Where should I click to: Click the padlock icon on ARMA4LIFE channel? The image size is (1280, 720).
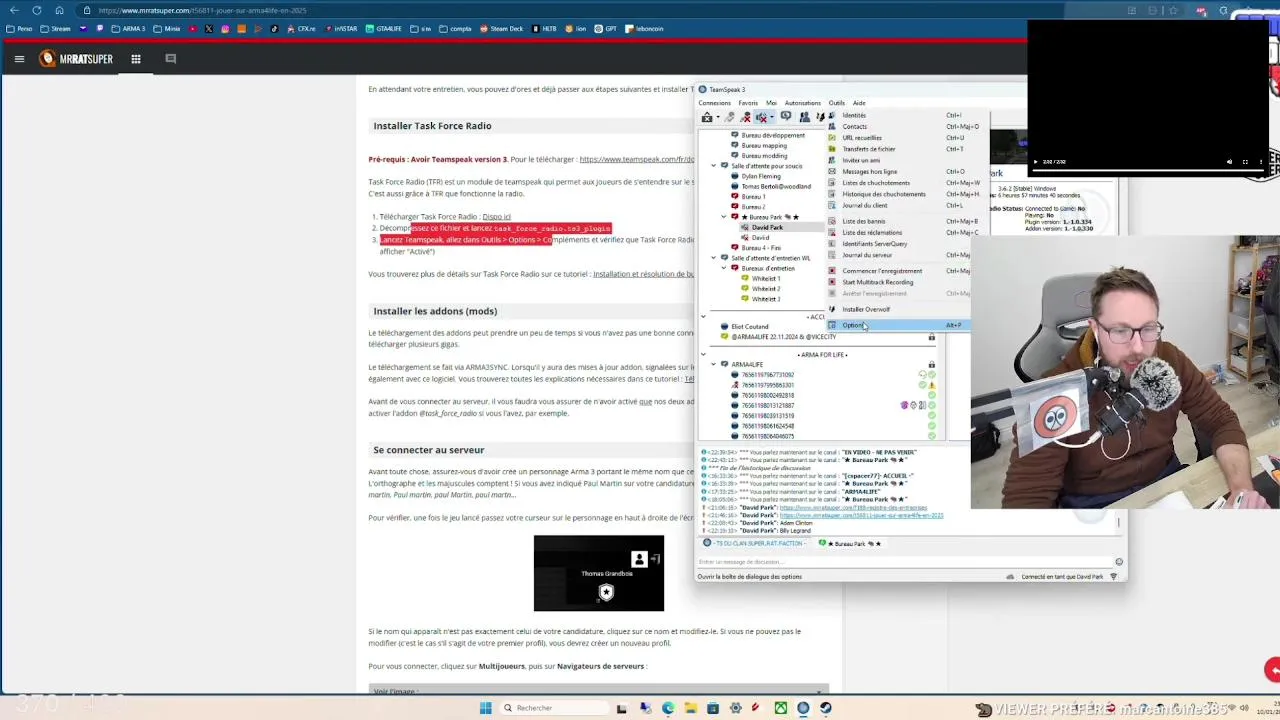coord(931,364)
